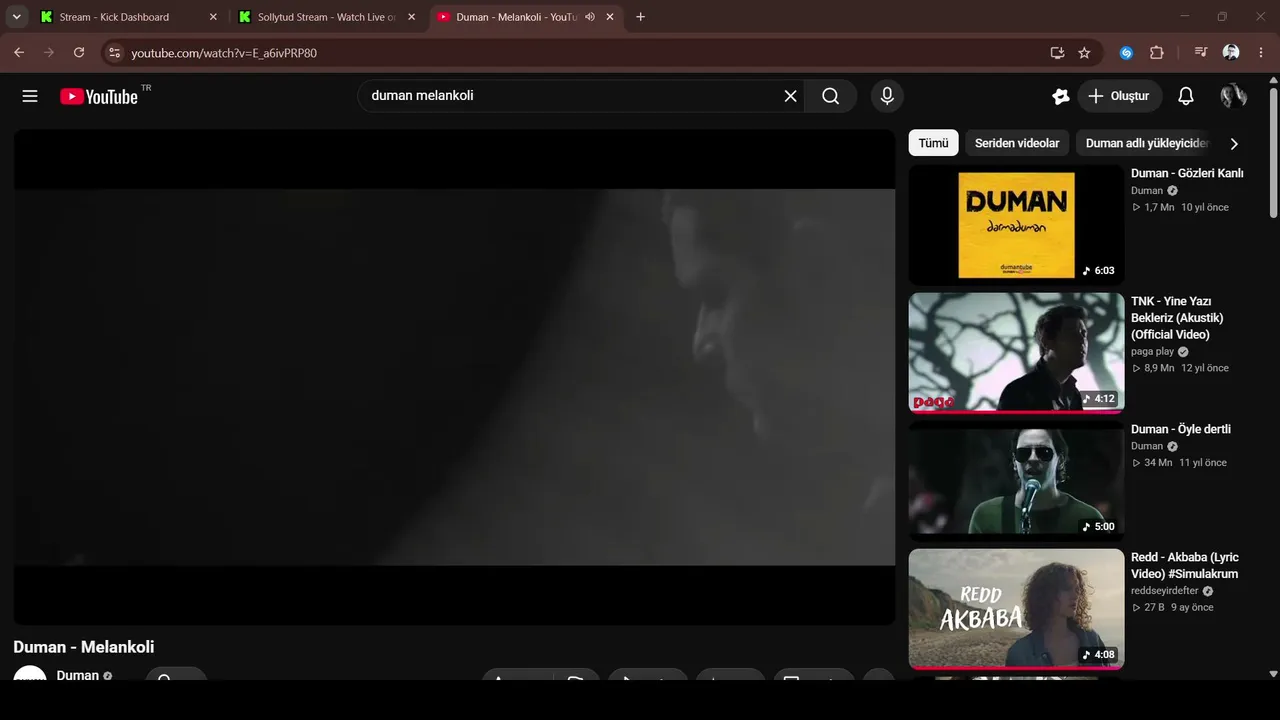Visit the paga play channel

click(x=1152, y=352)
